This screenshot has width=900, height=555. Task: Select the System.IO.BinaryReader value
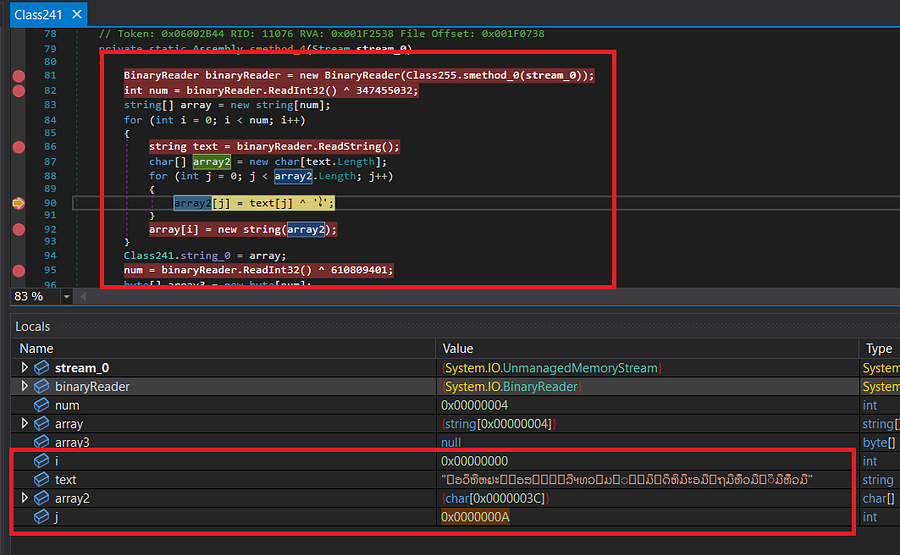[x=511, y=387]
